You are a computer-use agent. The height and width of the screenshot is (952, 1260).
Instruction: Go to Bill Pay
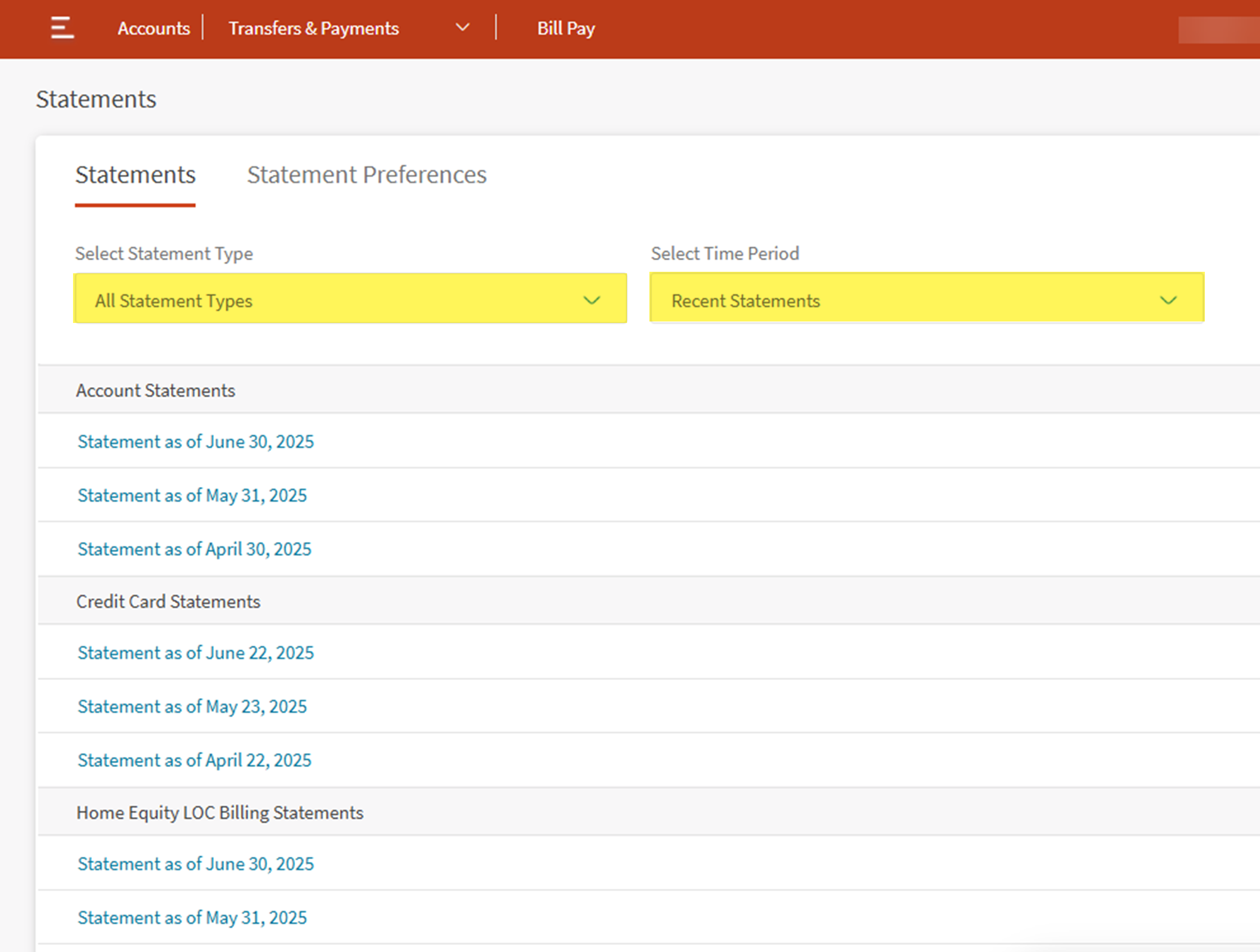pos(565,28)
